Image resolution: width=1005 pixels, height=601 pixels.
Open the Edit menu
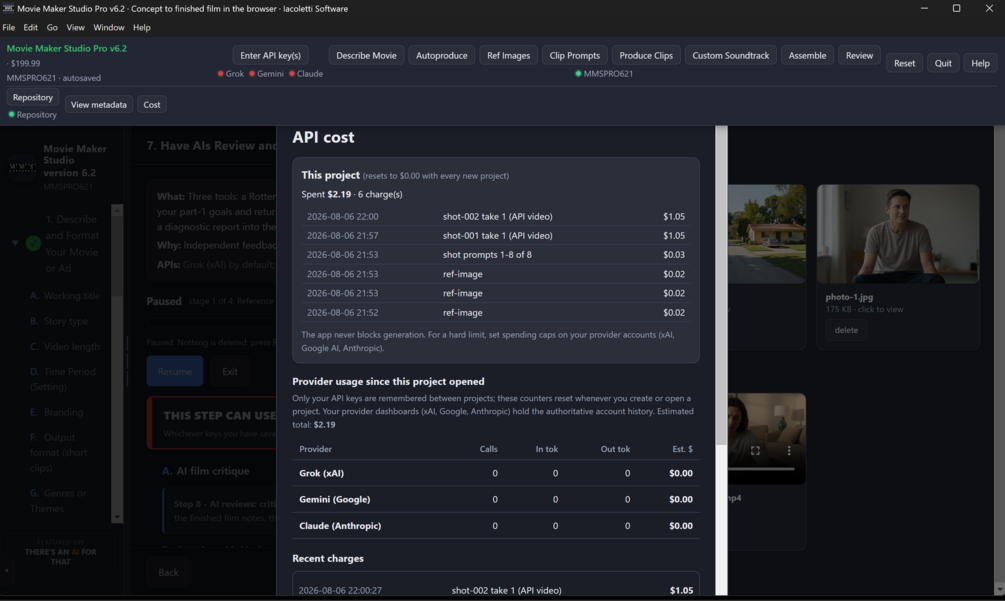[31, 28]
